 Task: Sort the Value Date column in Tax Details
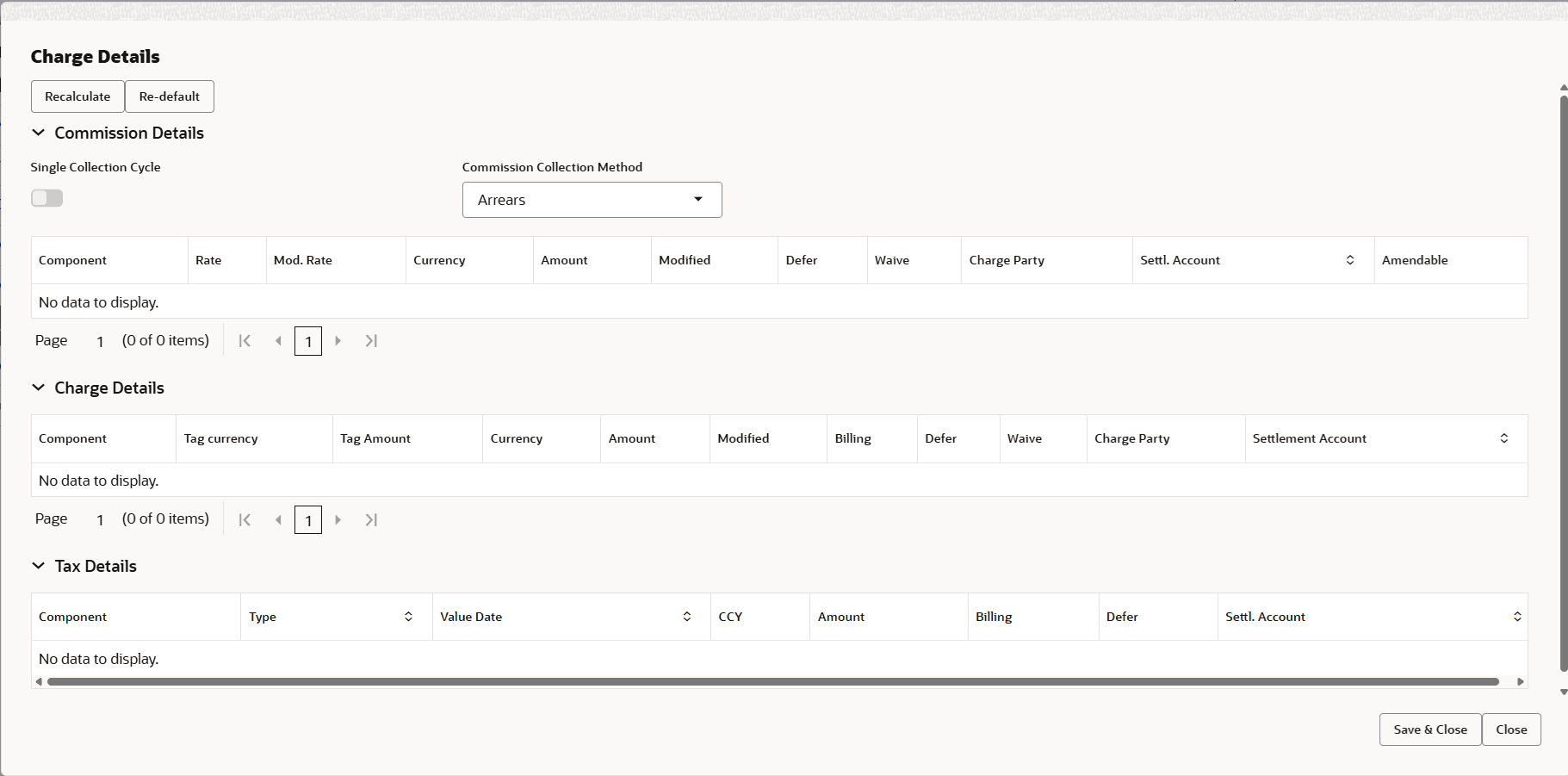(686, 616)
